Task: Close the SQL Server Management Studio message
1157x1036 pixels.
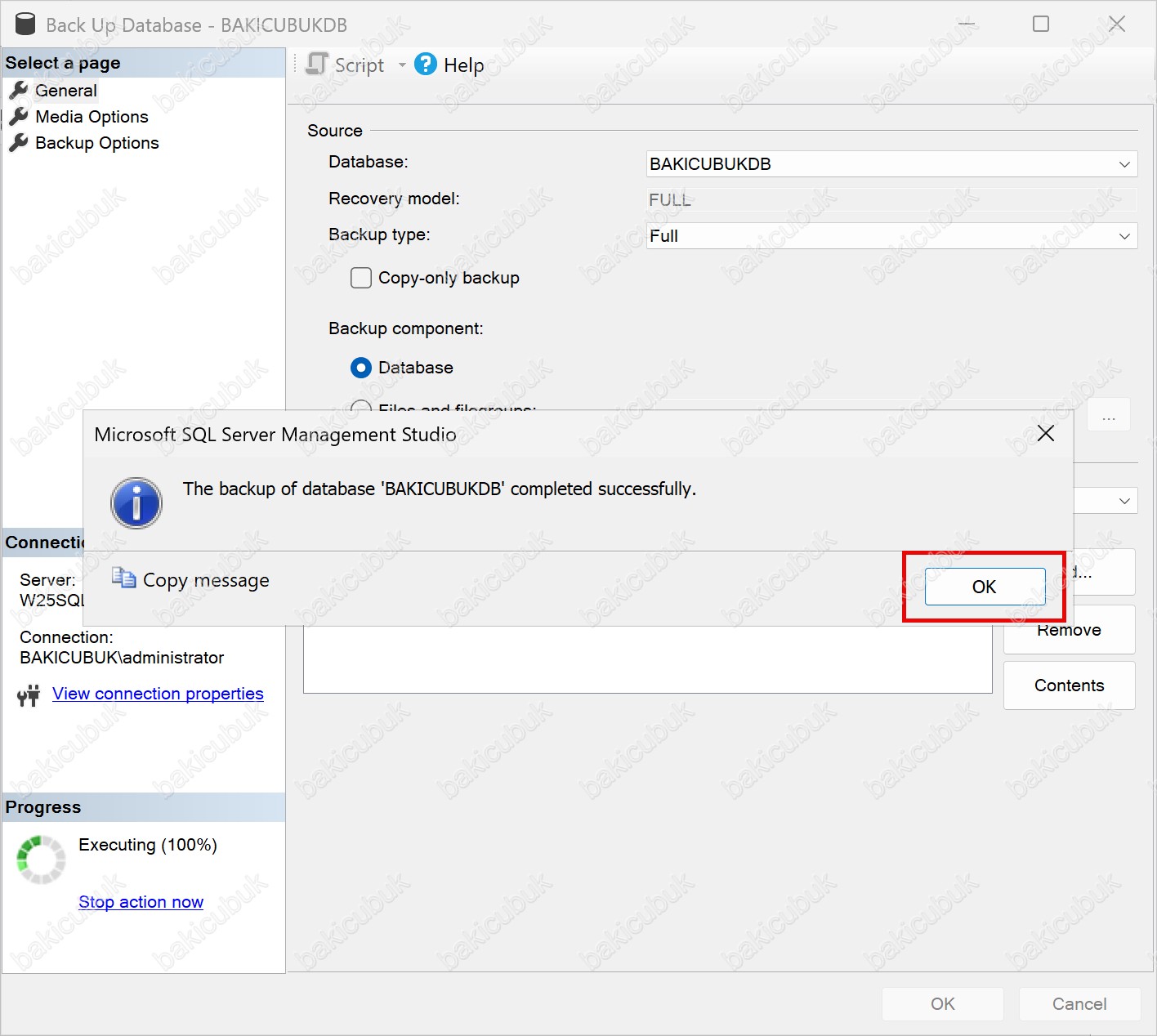Action: coord(1045,434)
